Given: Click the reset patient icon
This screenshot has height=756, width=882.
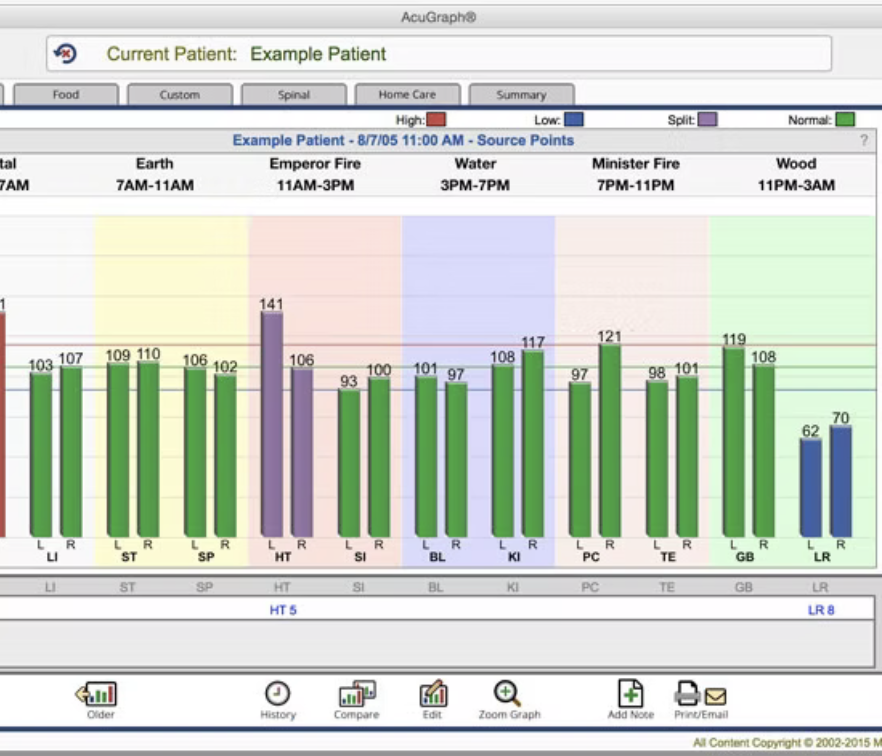Looking at the screenshot, I should (66, 54).
